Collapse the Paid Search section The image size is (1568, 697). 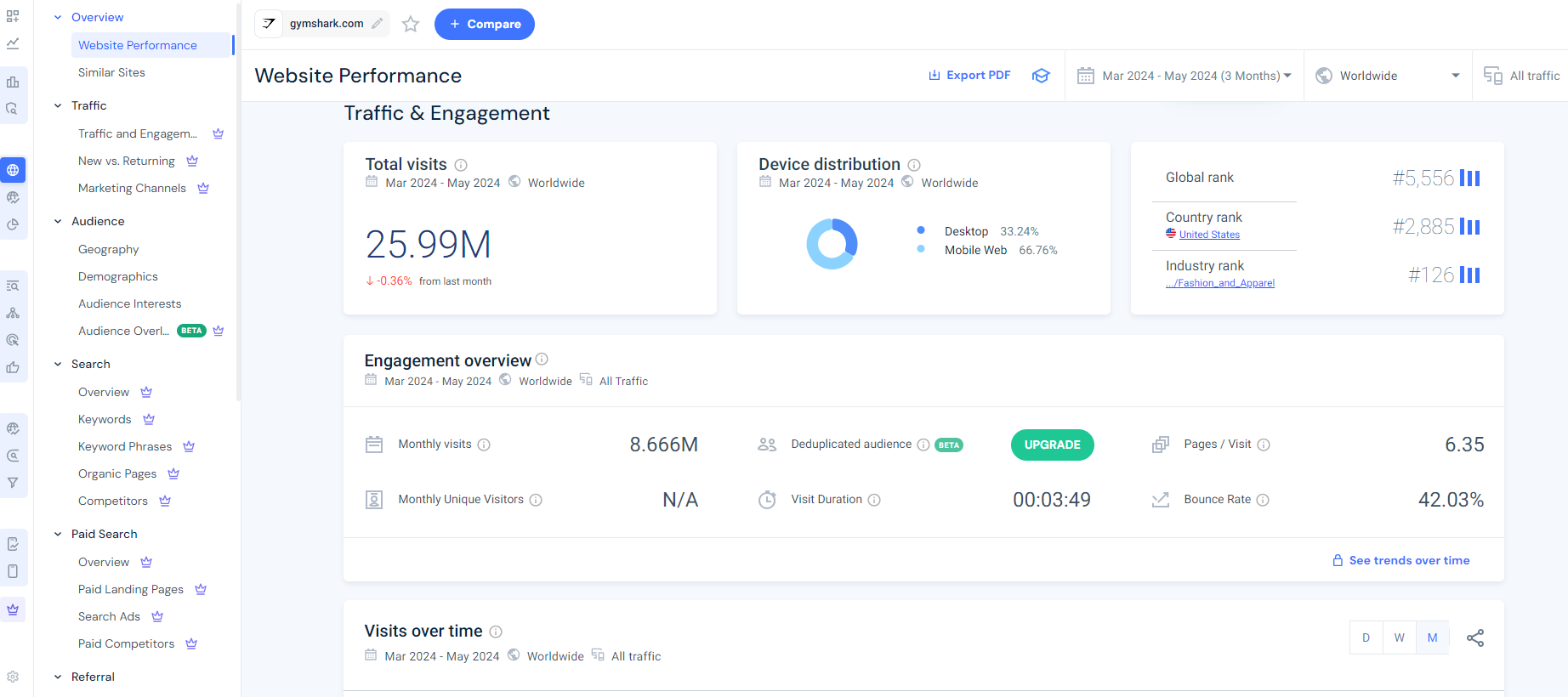point(58,534)
